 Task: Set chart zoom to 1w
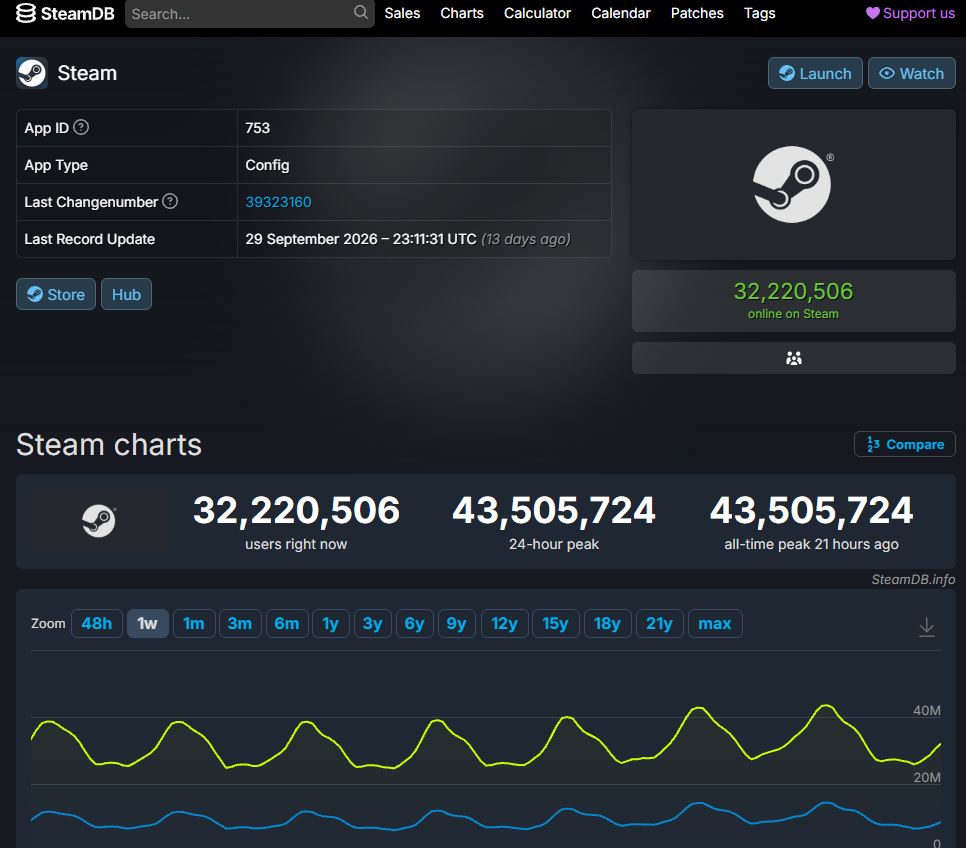pos(148,624)
